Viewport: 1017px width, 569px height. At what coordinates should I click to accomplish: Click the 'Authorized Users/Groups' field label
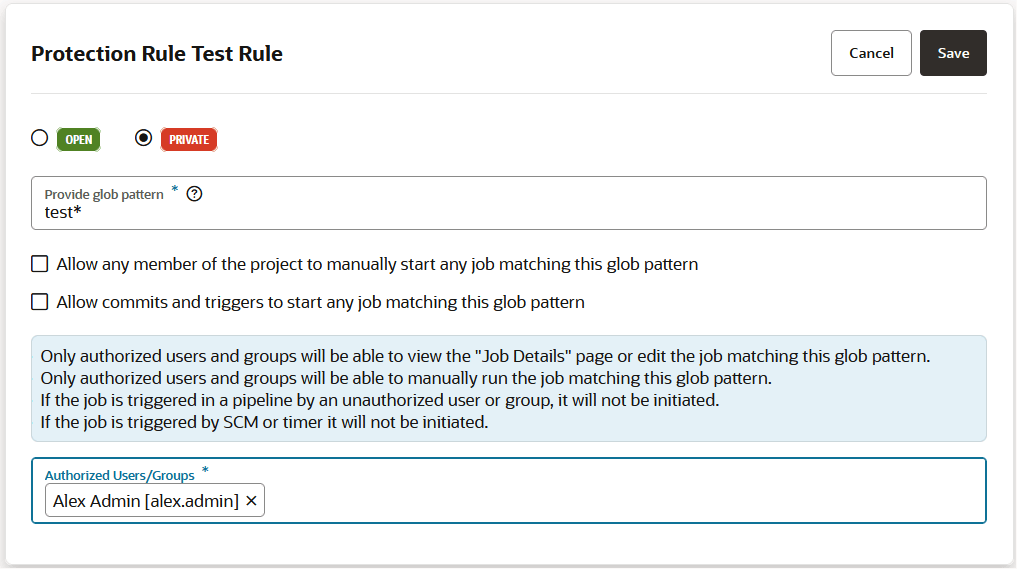pos(119,475)
